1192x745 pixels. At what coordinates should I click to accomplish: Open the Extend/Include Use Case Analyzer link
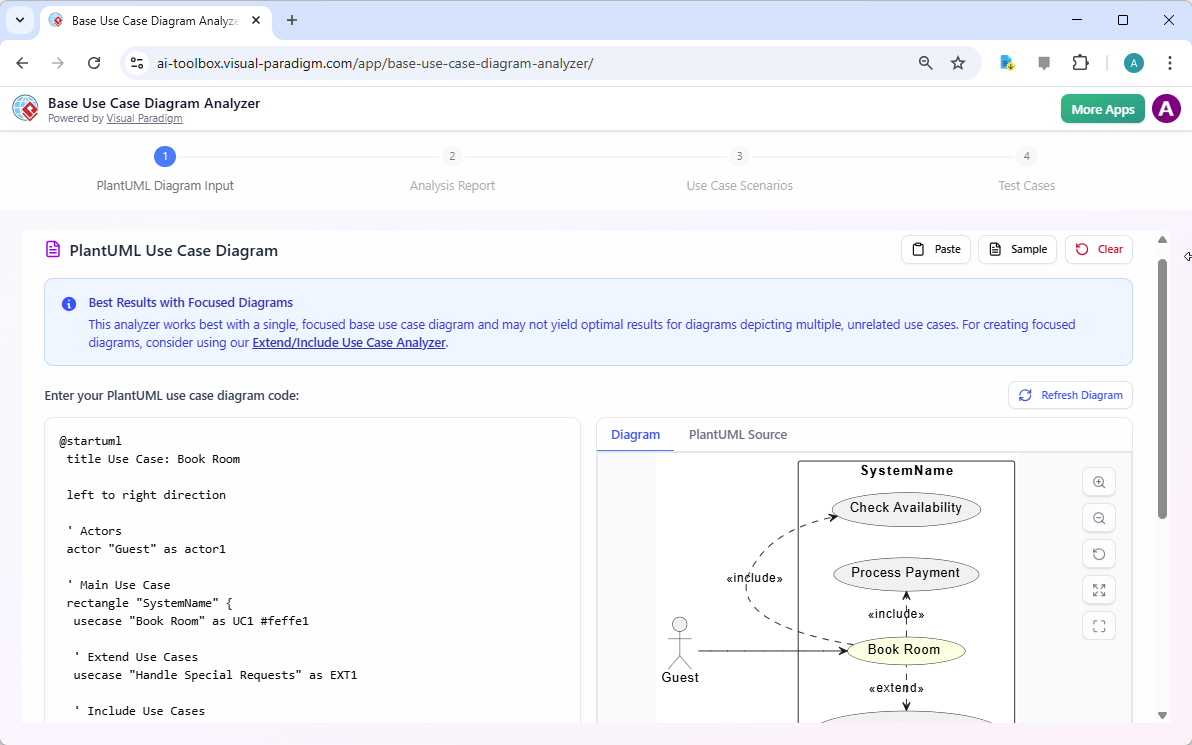coord(348,342)
